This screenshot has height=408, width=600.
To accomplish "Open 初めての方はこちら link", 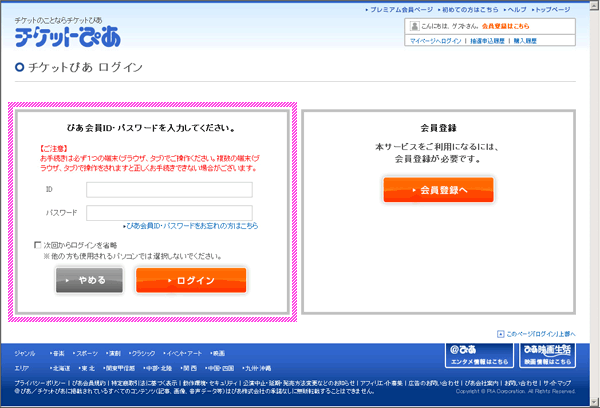I will 468,10.
